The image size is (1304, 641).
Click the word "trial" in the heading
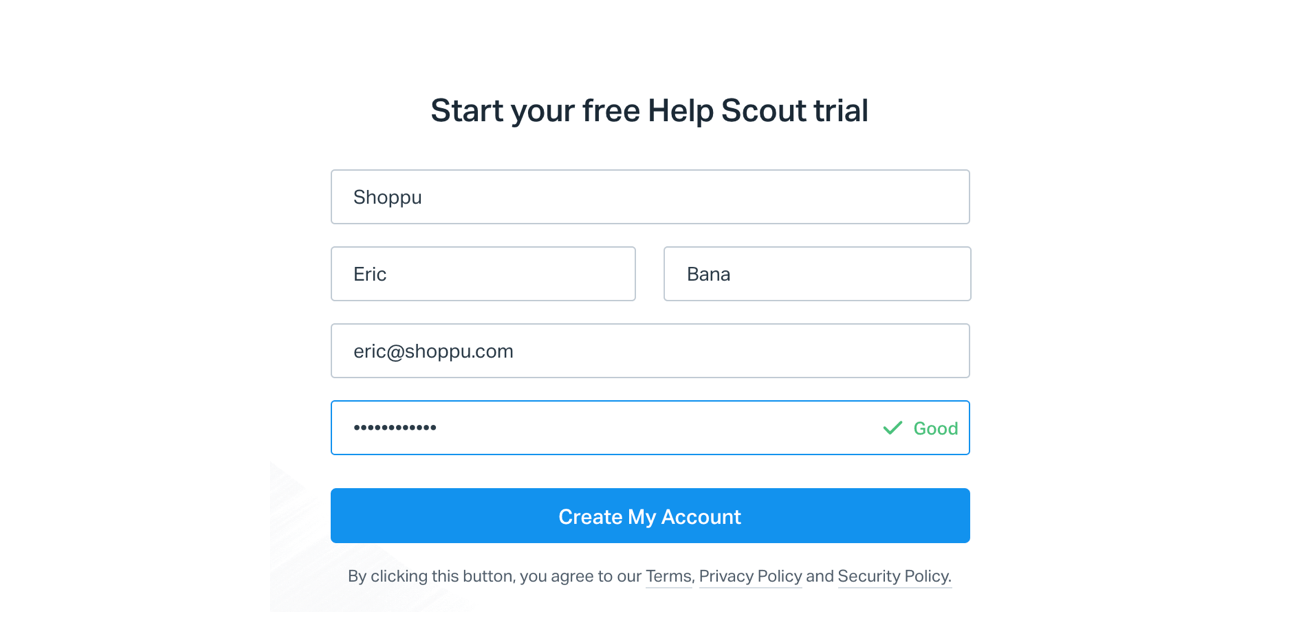840,110
